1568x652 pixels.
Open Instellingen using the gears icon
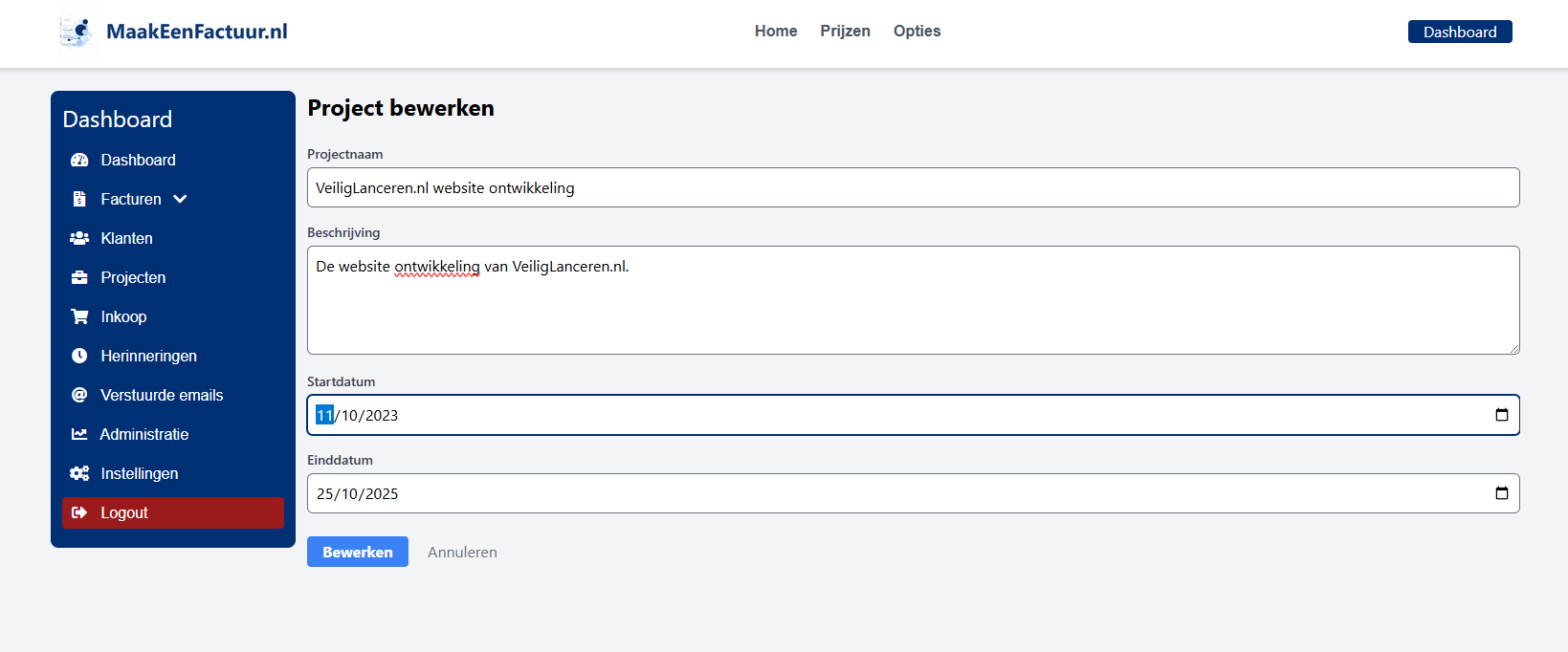79,473
